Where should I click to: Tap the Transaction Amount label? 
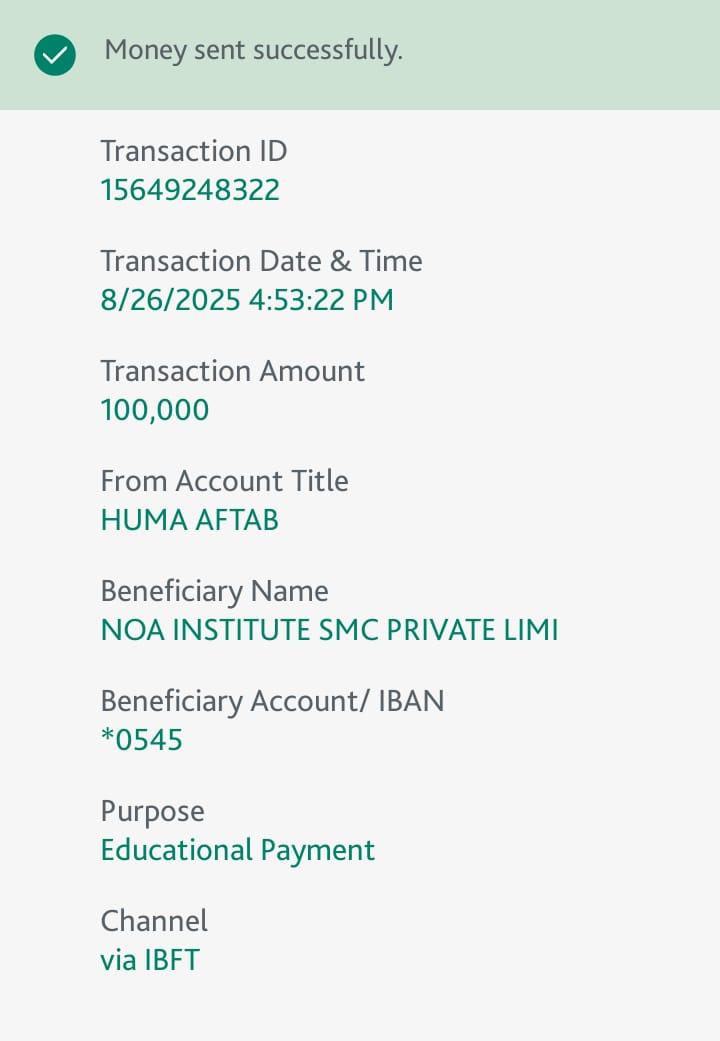click(232, 371)
